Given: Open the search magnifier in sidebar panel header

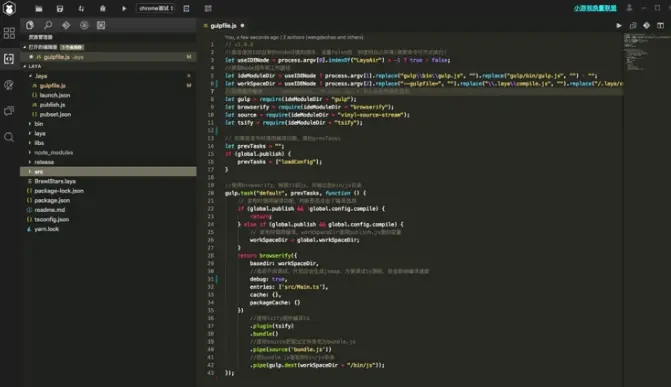Looking at the screenshot, I should click(x=48, y=25).
